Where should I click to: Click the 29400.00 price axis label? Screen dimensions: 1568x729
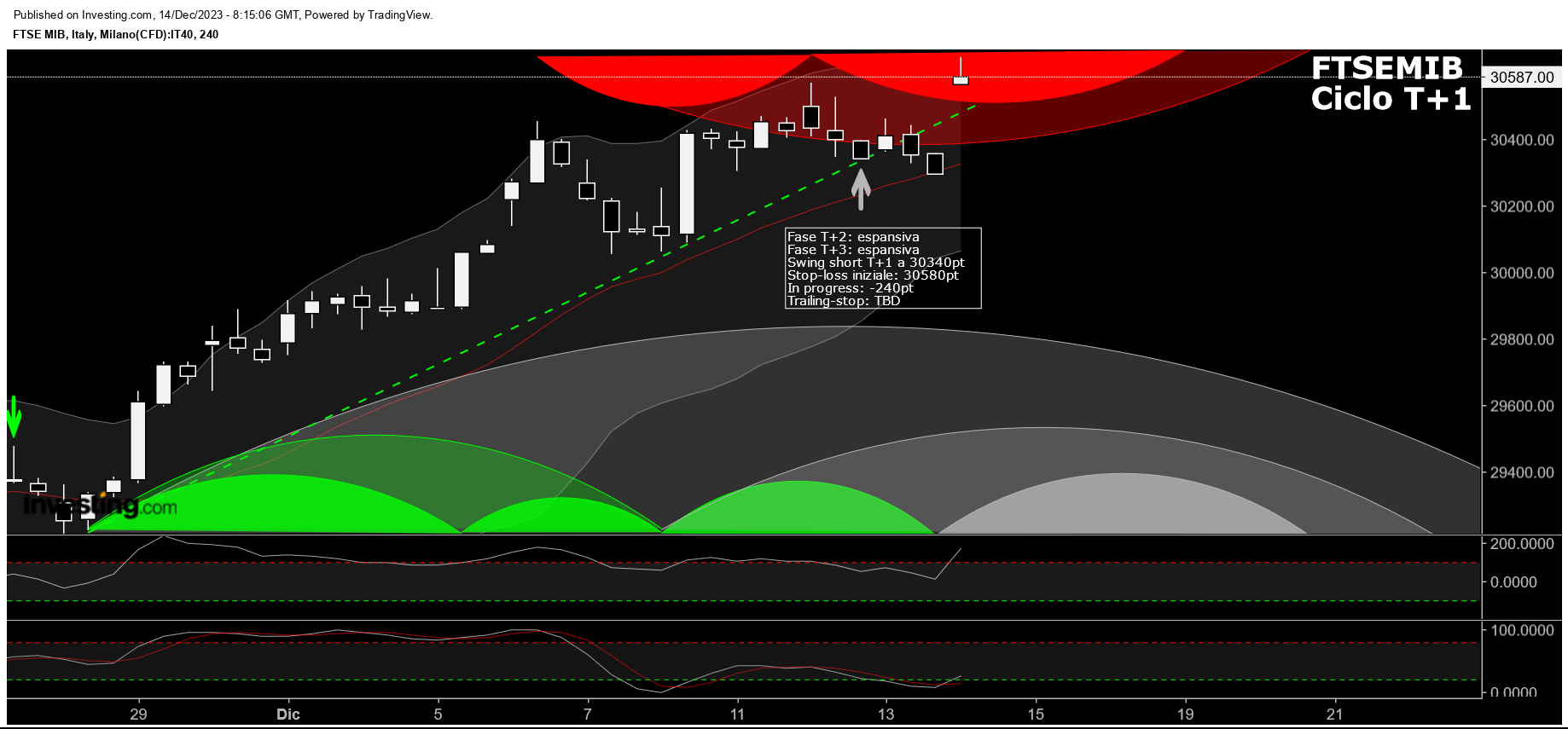point(1522,472)
